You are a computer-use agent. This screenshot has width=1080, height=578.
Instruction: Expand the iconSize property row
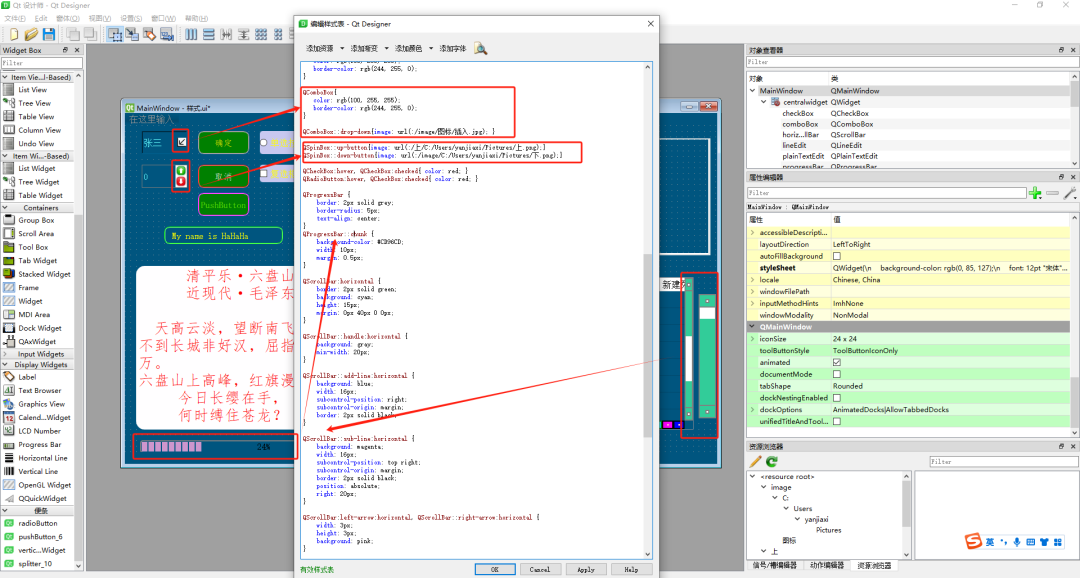[753, 339]
